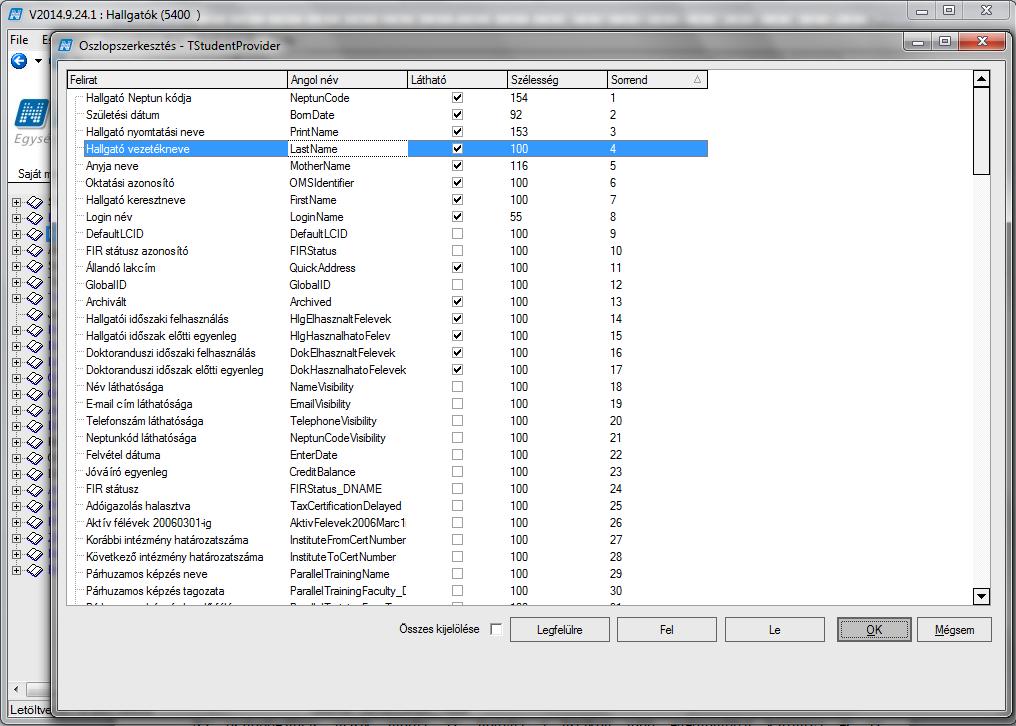Sort by the Angol név column header
The width and height of the screenshot is (1016, 726).
[347, 80]
